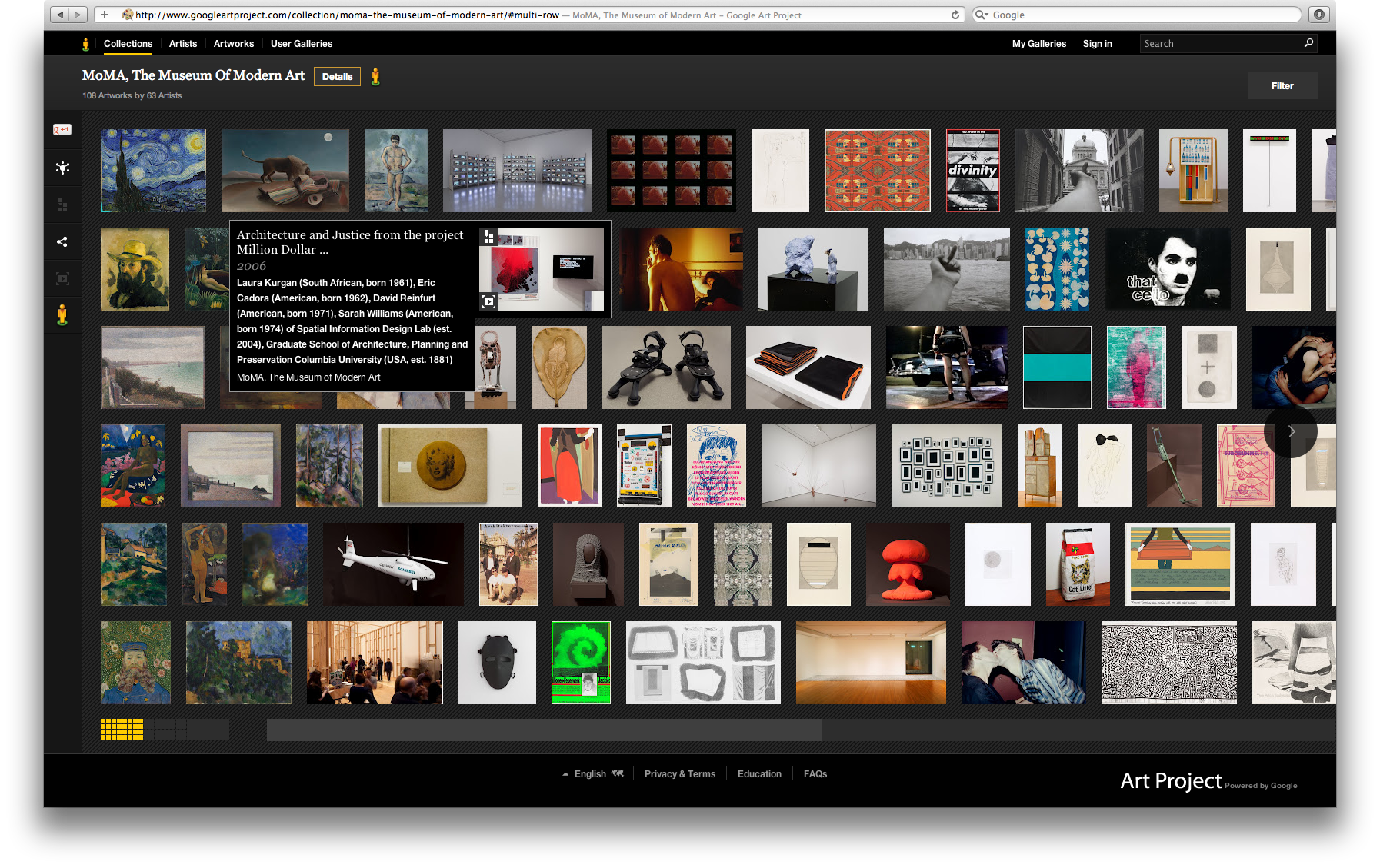Viewport: 1380px width, 868px height.
Task: Open the English language selector
Action: point(591,773)
